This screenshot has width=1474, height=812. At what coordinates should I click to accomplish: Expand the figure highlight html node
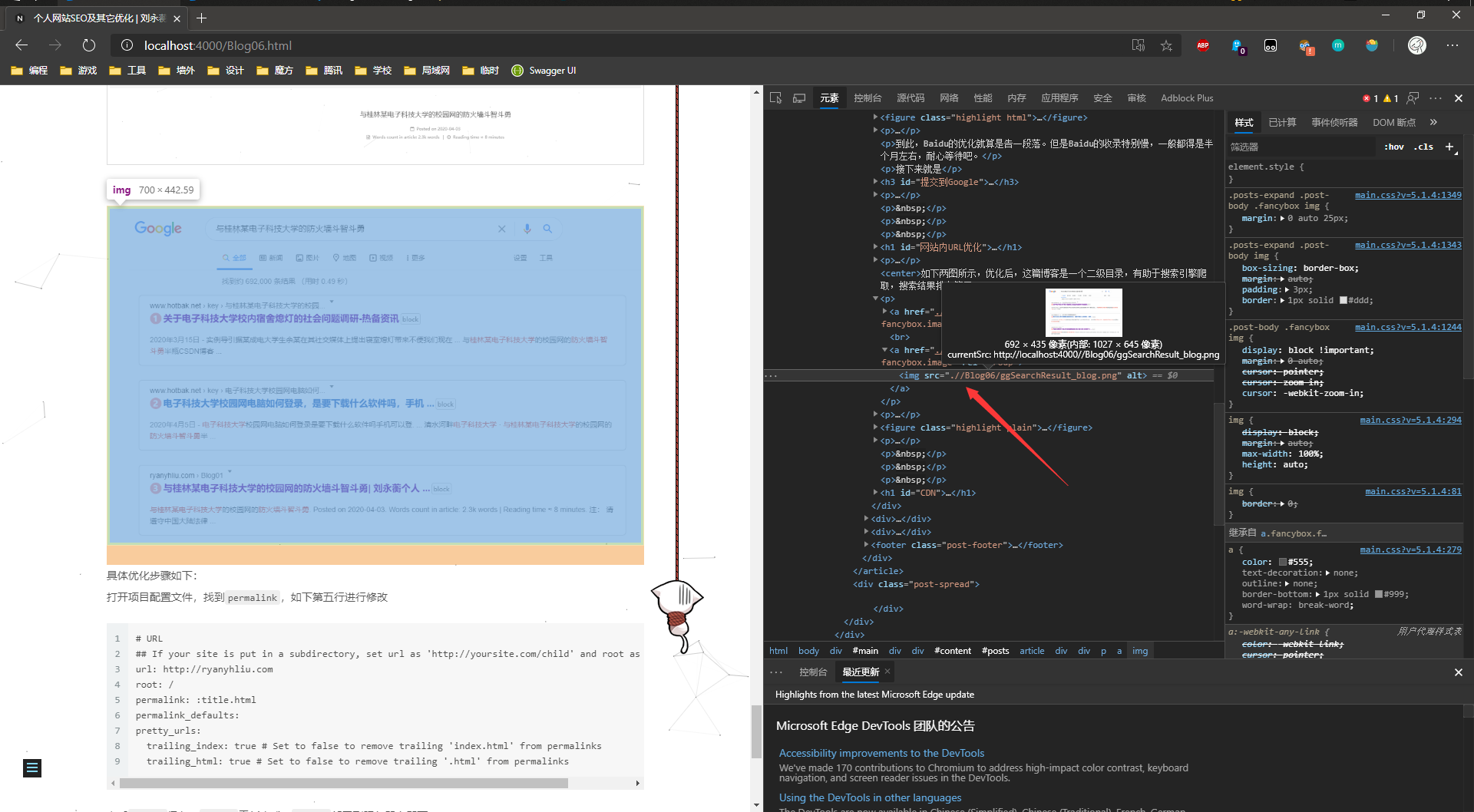pyautogui.click(x=875, y=117)
